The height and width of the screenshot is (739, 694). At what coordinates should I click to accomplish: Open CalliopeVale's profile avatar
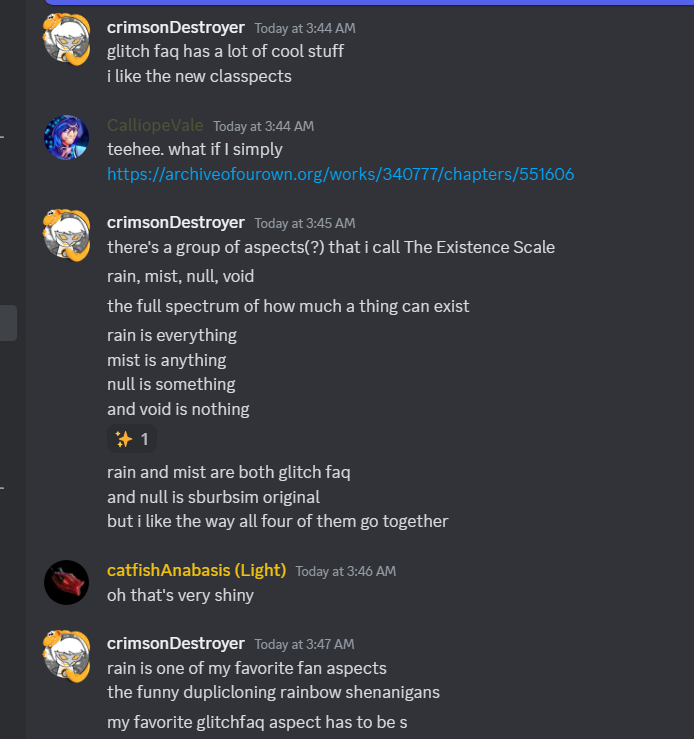tap(66, 137)
